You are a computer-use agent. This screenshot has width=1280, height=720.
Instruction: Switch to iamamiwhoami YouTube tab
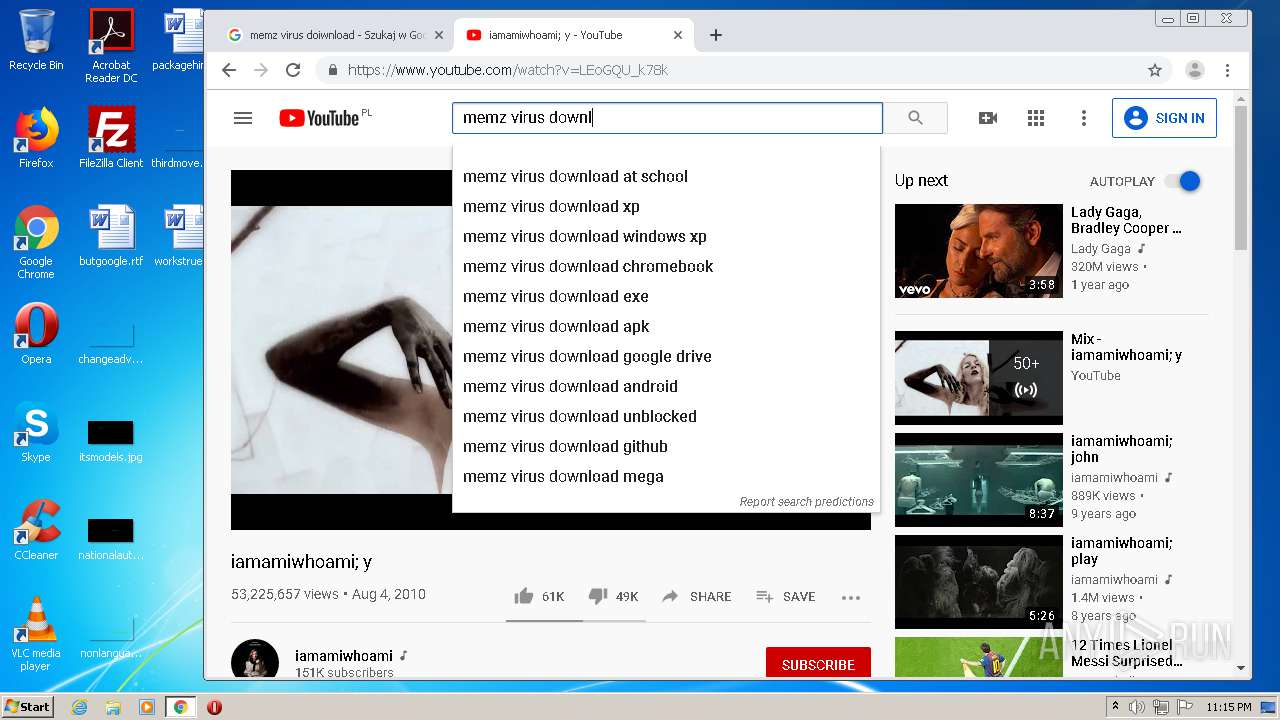pyautogui.click(x=575, y=35)
